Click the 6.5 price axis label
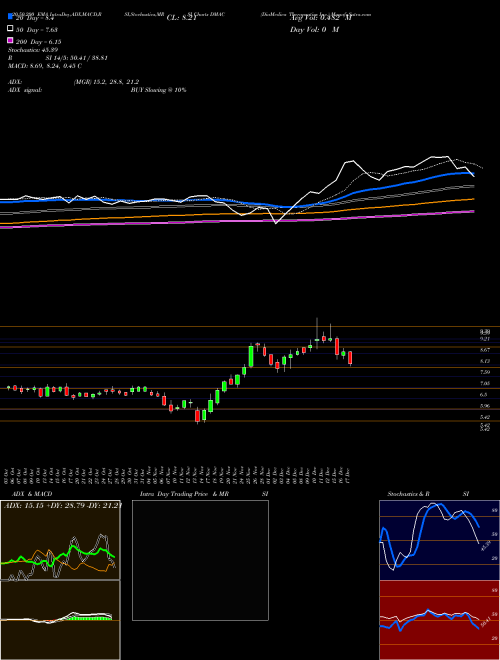The width and height of the screenshot is (500, 660). tap(484, 395)
